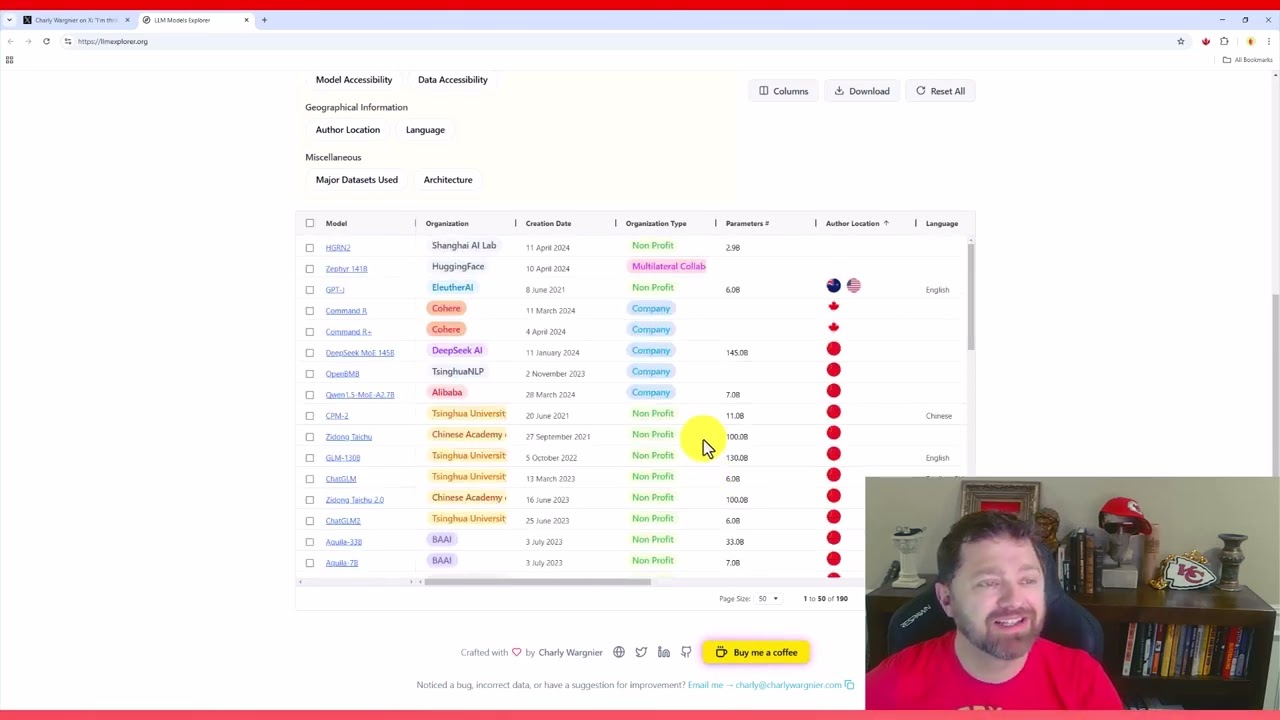The height and width of the screenshot is (720, 1280).
Task: Switch to the Charly Wargnier on X tab
Action: coord(76,20)
